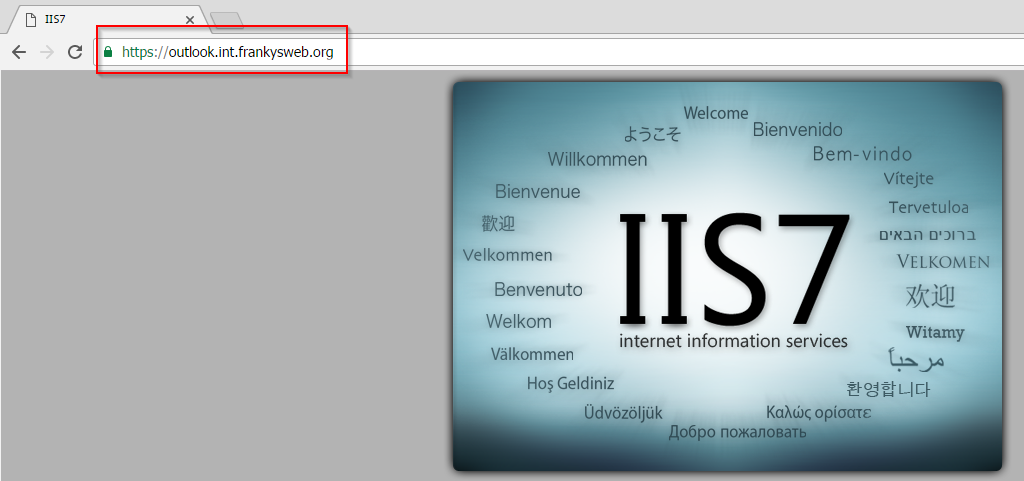Click the 'Bienvenue' greeting
Viewport: 1024px width, 481px height.
[x=537, y=192]
